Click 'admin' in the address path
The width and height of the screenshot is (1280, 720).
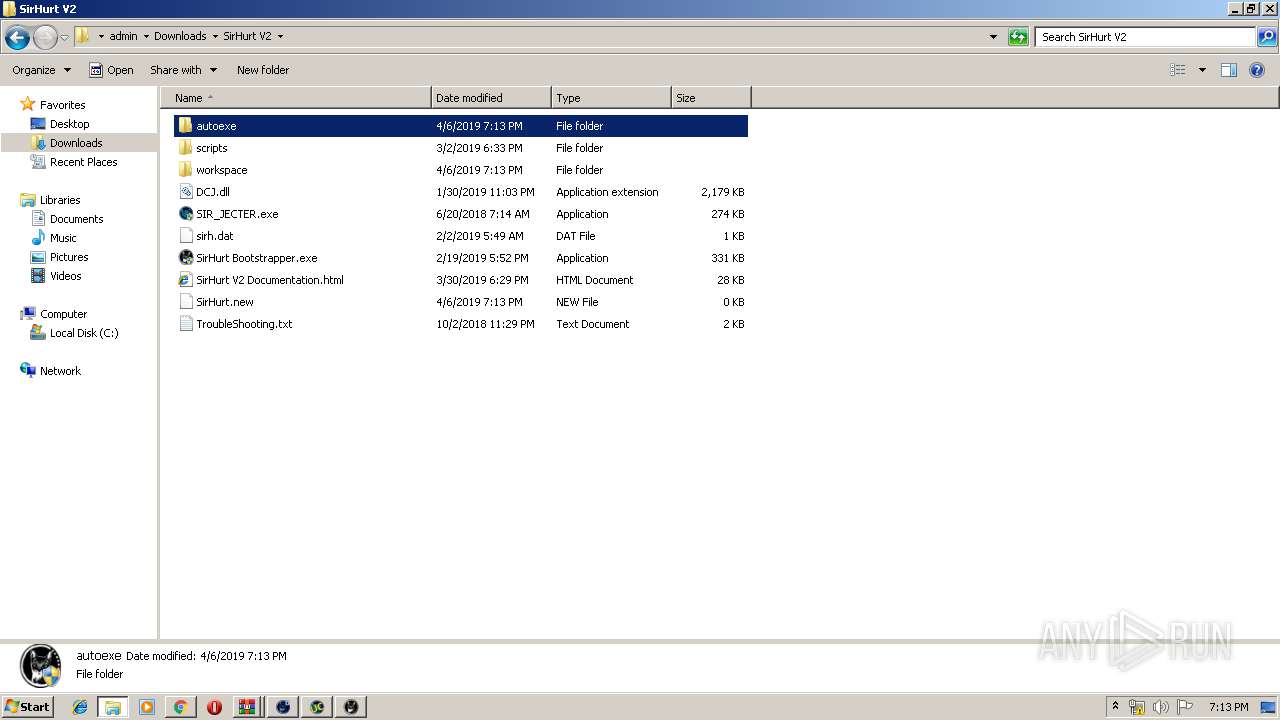click(123, 36)
